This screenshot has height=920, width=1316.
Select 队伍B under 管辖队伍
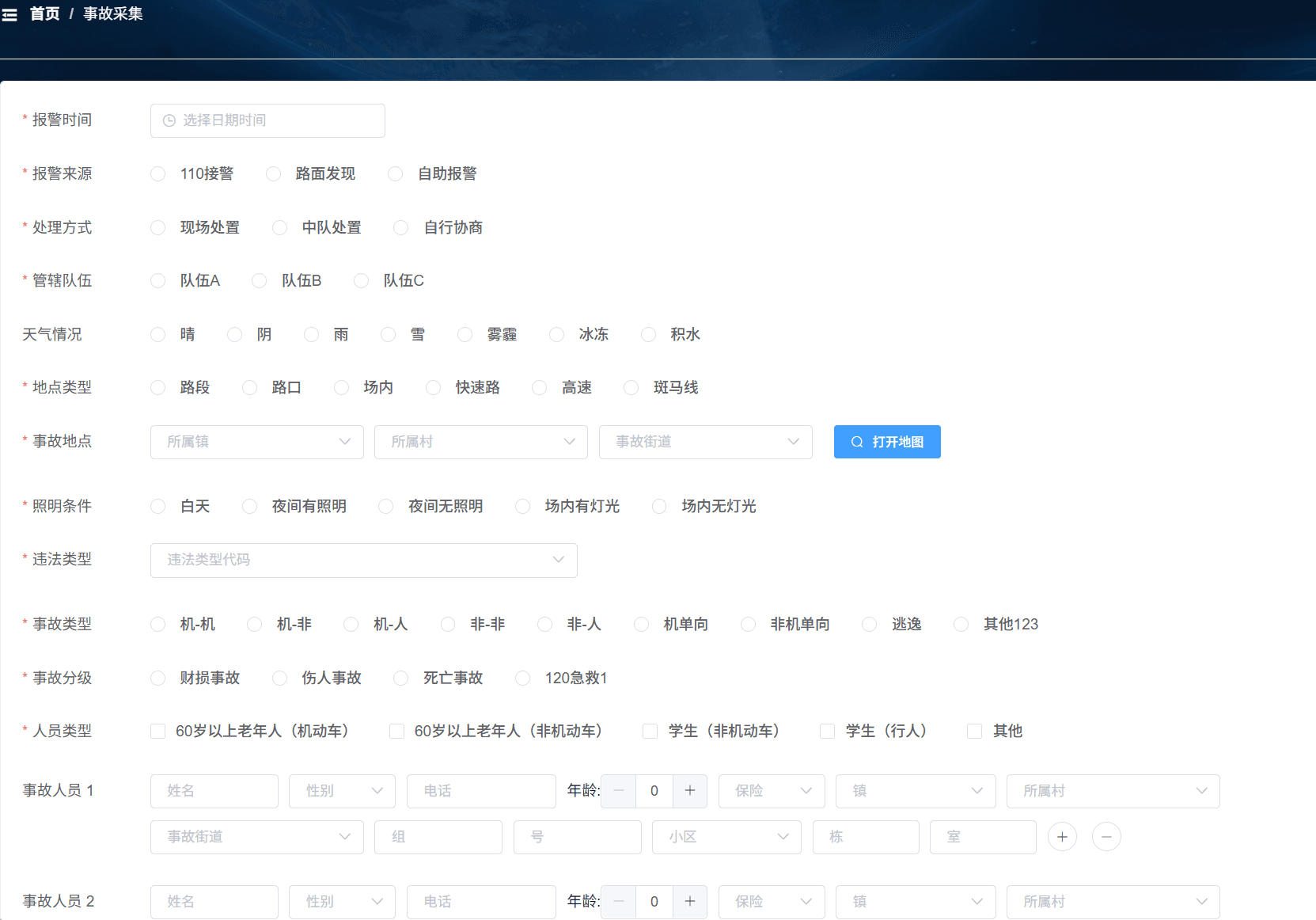pos(259,280)
